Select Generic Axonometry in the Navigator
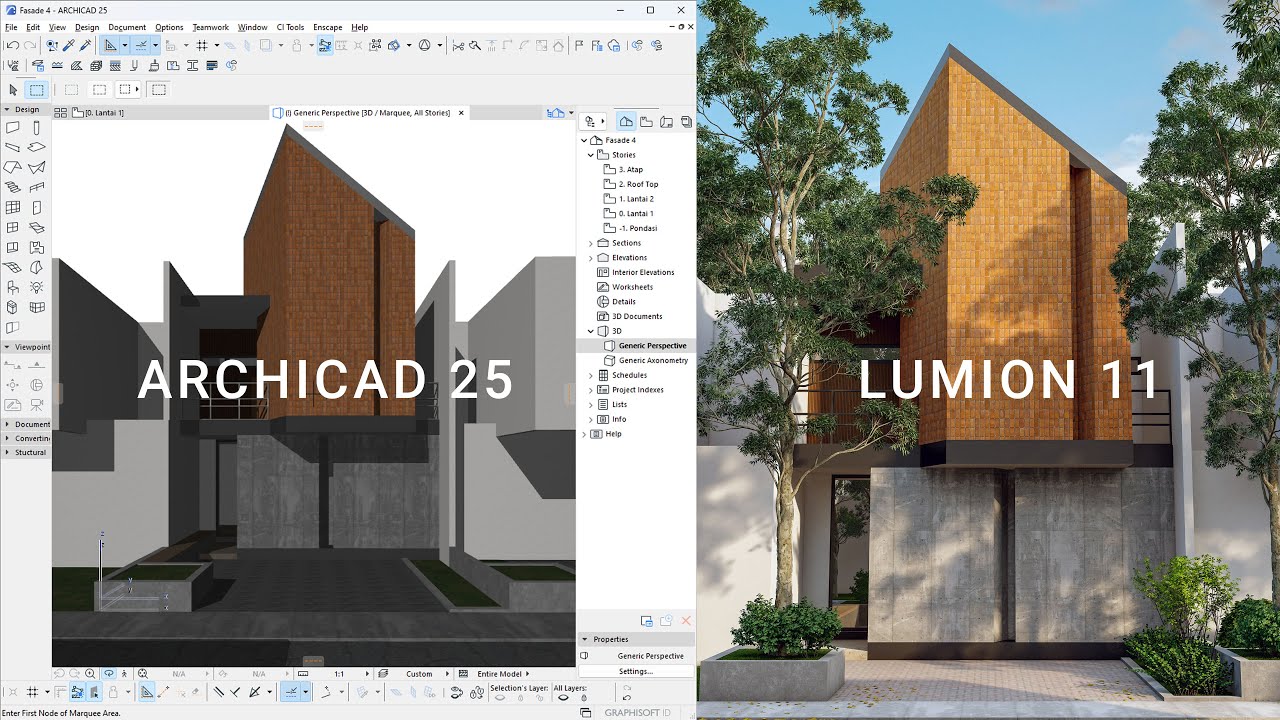 [x=653, y=360]
